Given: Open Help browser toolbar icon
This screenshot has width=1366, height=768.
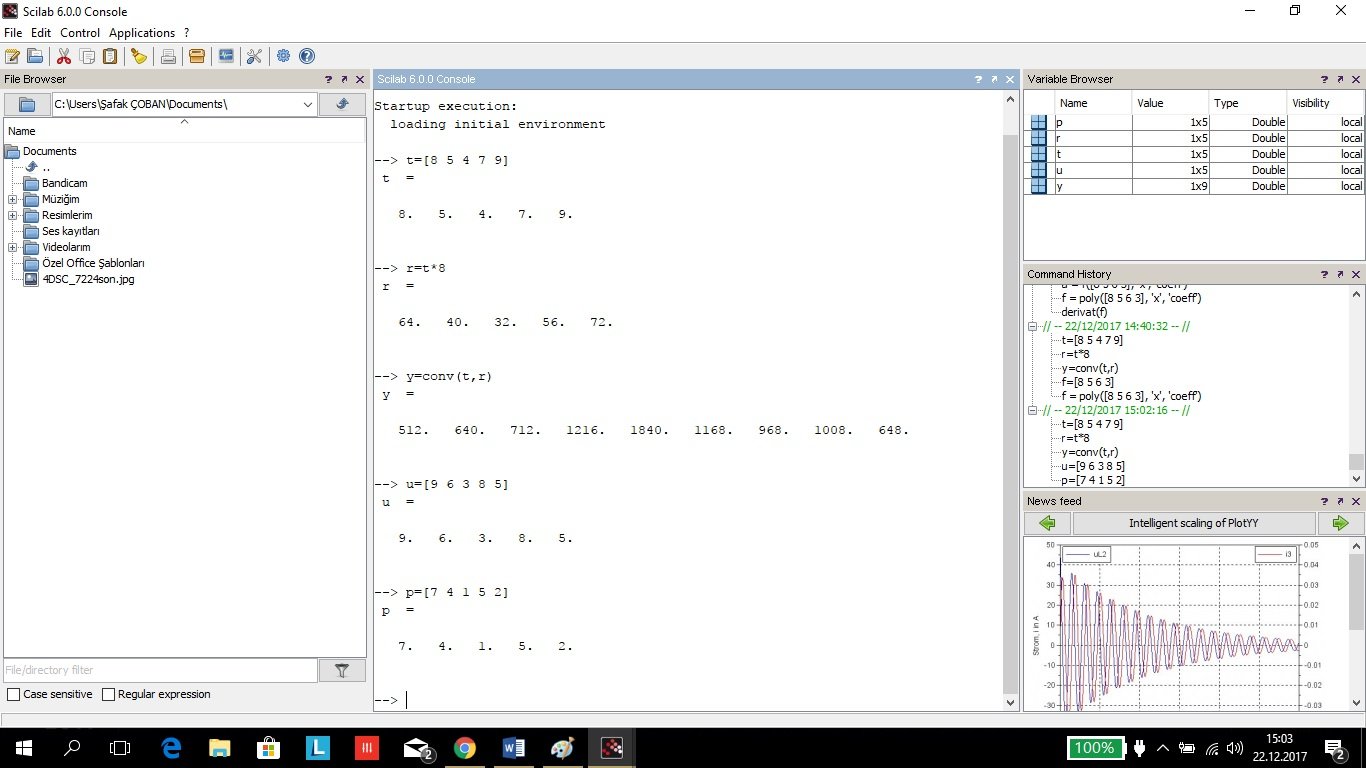Looking at the screenshot, I should 307,56.
